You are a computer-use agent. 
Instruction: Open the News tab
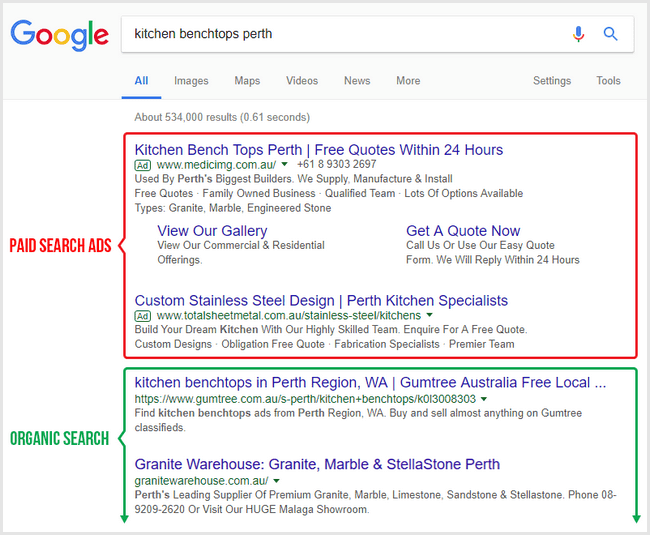click(357, 81)
